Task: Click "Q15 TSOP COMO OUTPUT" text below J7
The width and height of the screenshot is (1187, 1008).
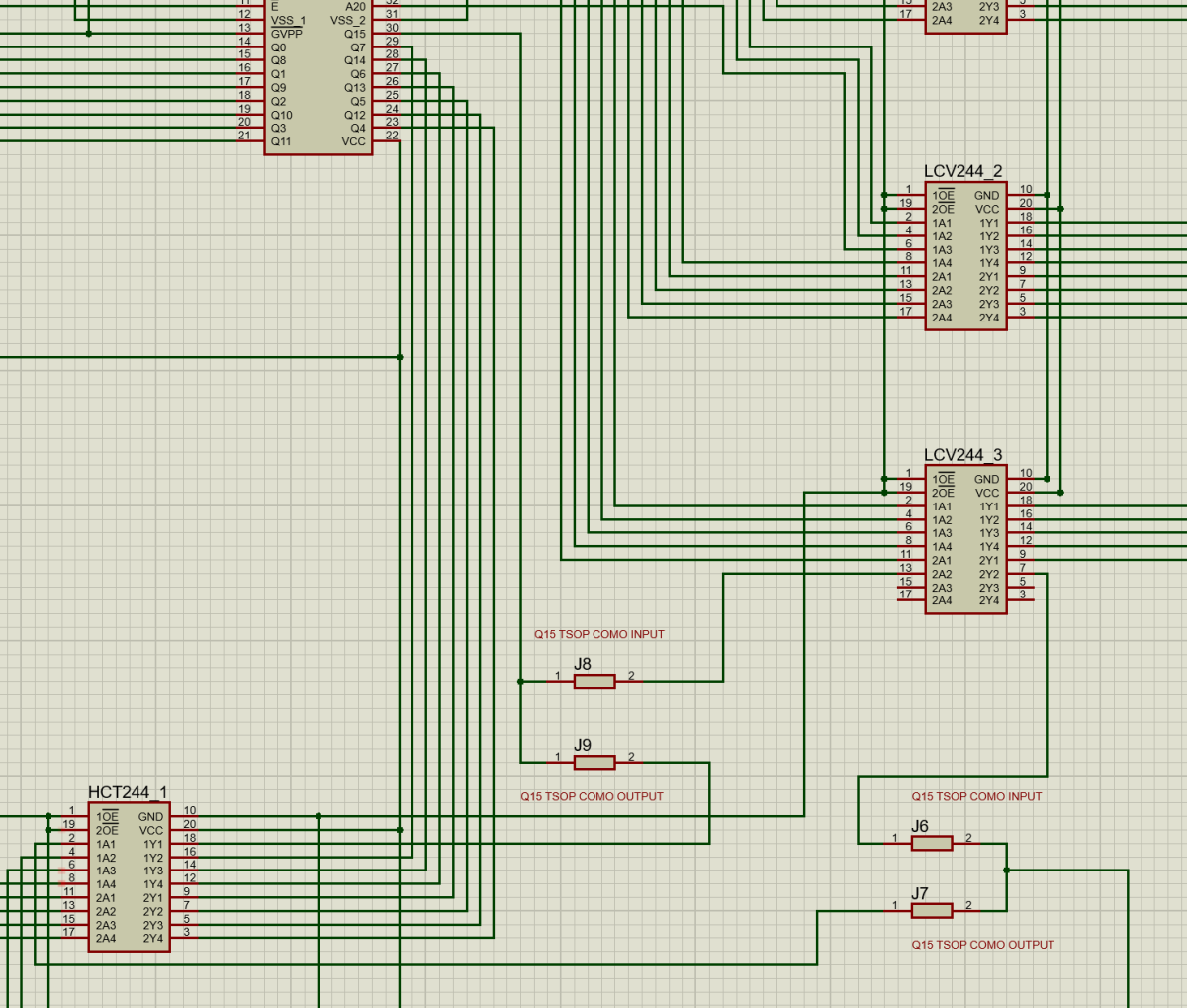Action: pos(983,945)
